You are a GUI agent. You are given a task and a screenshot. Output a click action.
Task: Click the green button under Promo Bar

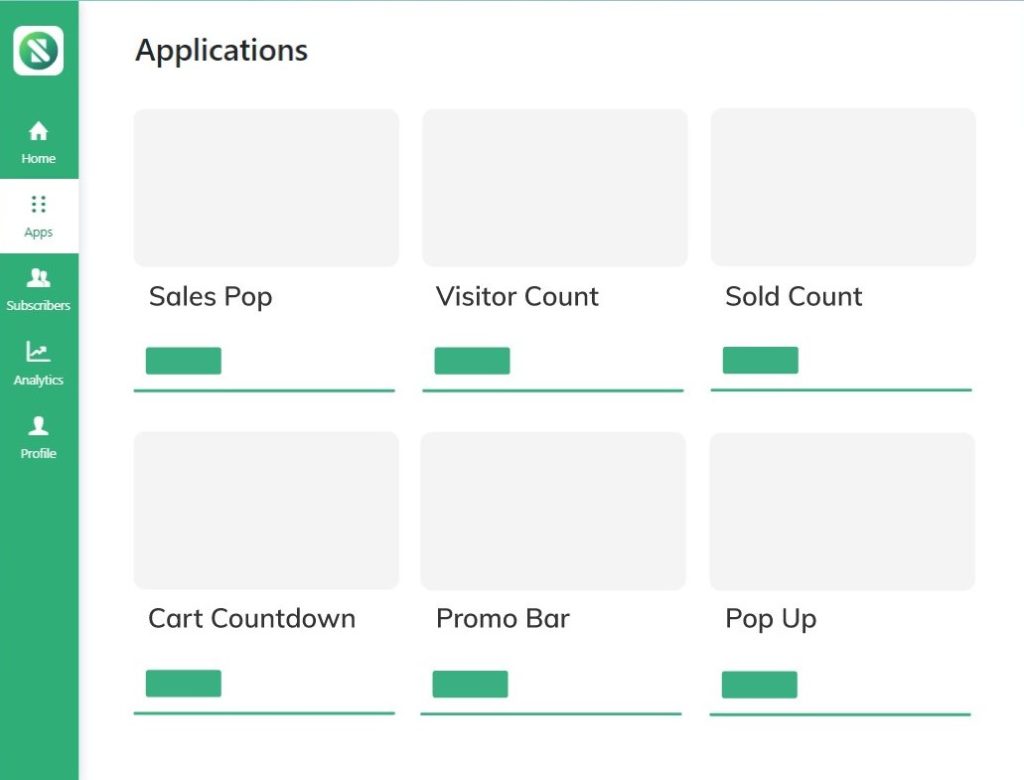click(470, 684)
